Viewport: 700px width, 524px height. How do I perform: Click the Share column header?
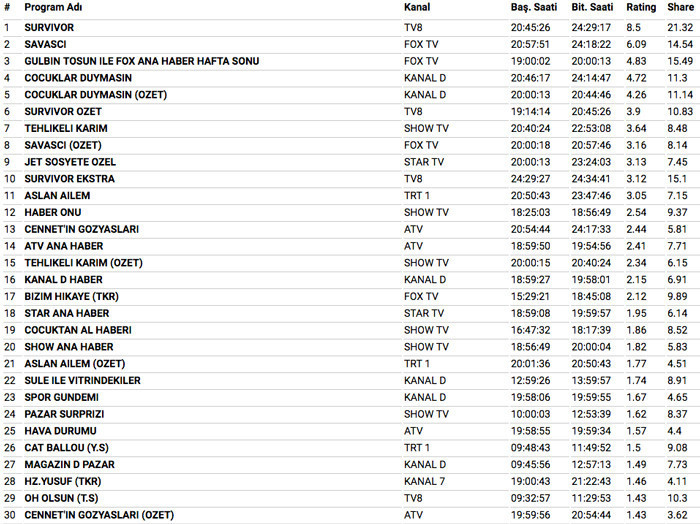tap(680, 7)
